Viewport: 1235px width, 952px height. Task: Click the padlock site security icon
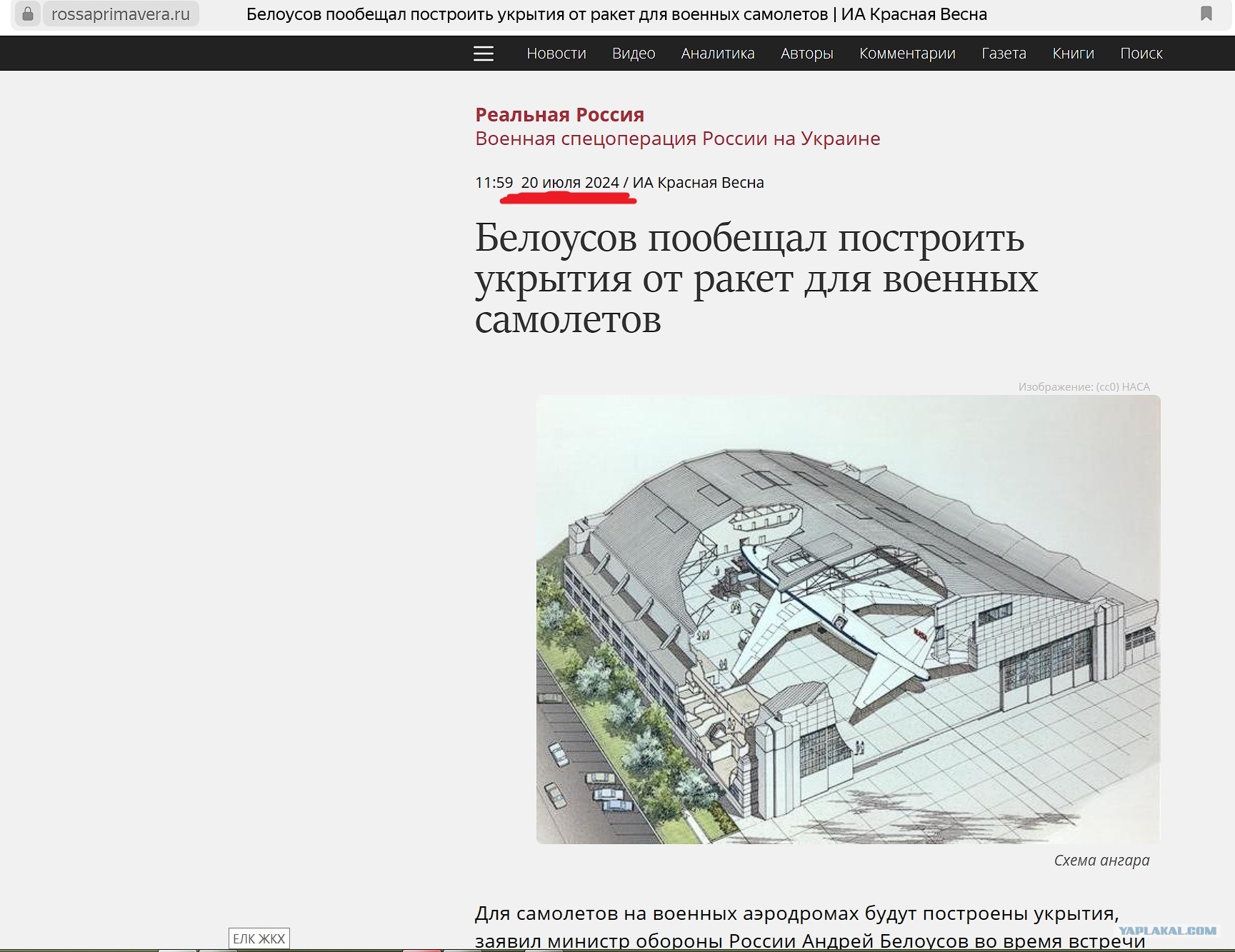[x=27, y=14]
